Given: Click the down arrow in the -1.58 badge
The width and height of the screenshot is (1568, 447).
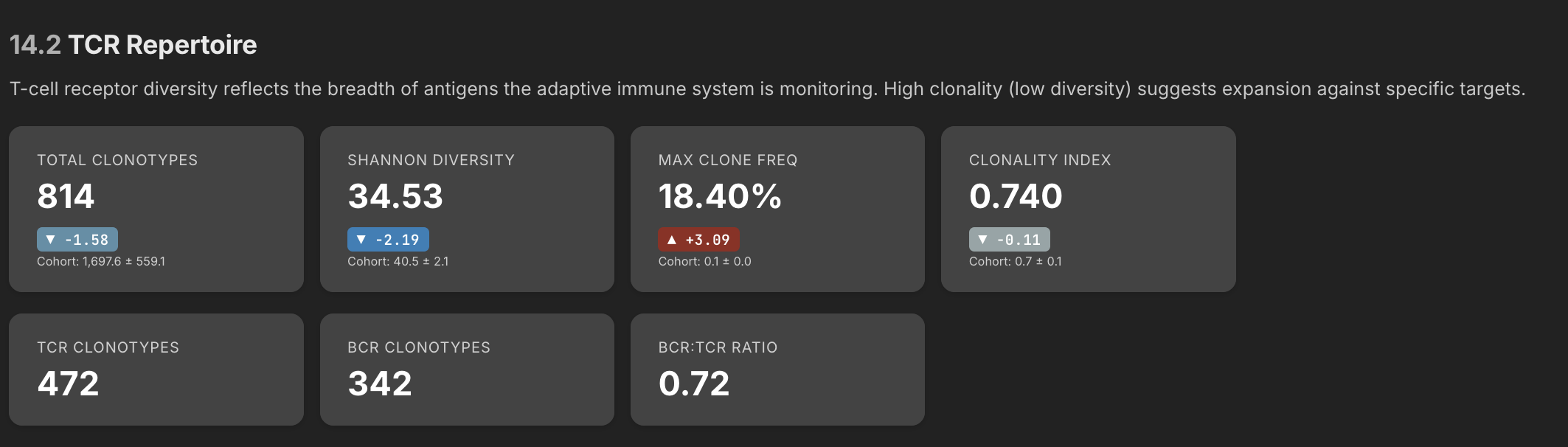Looking at the screenshot, I should pyautogui.click(x=50, y=240).
